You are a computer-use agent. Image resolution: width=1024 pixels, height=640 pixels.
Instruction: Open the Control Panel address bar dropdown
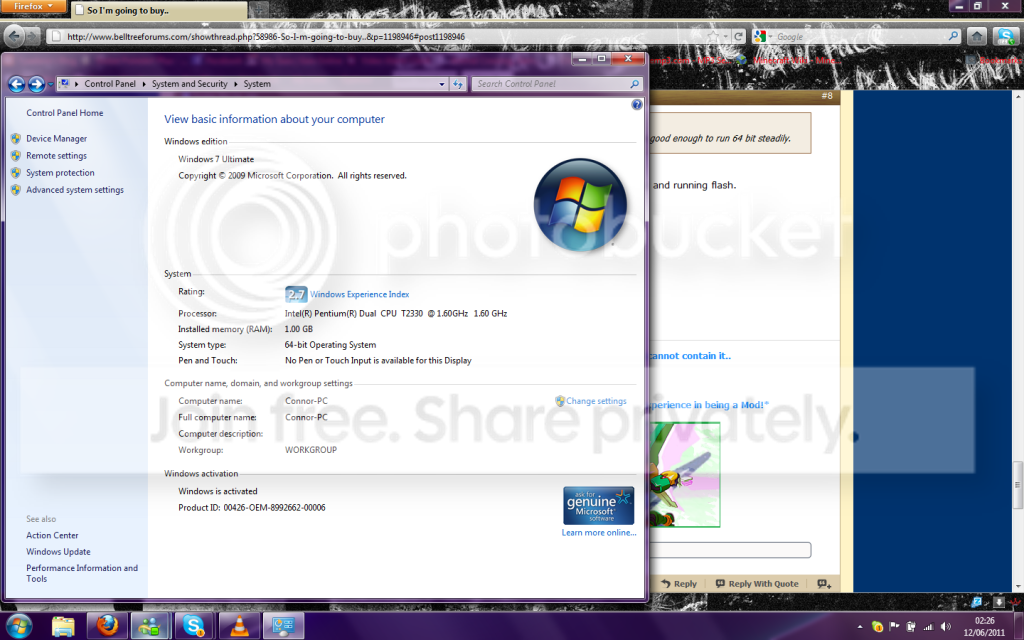[441, 84]
